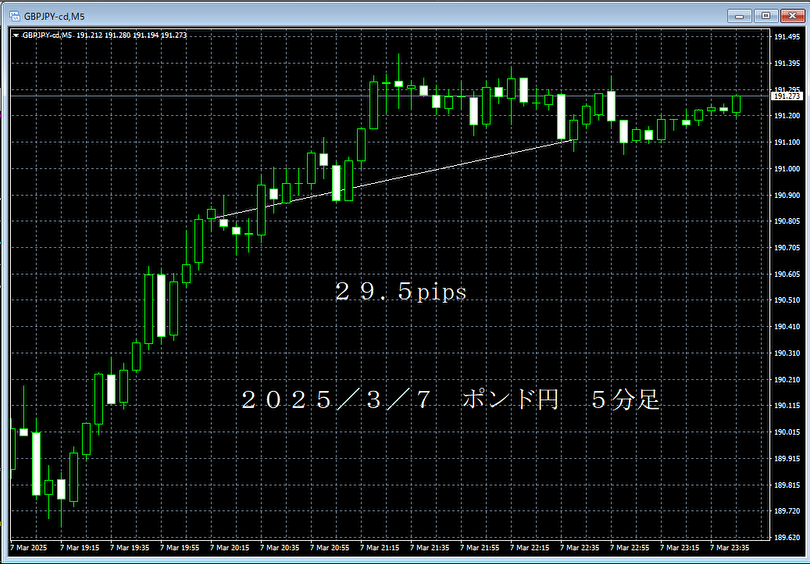Click the 7 Mar 20:15 time label
The height and width of the screenshot is (564, 810).
(x=230, y=548)
